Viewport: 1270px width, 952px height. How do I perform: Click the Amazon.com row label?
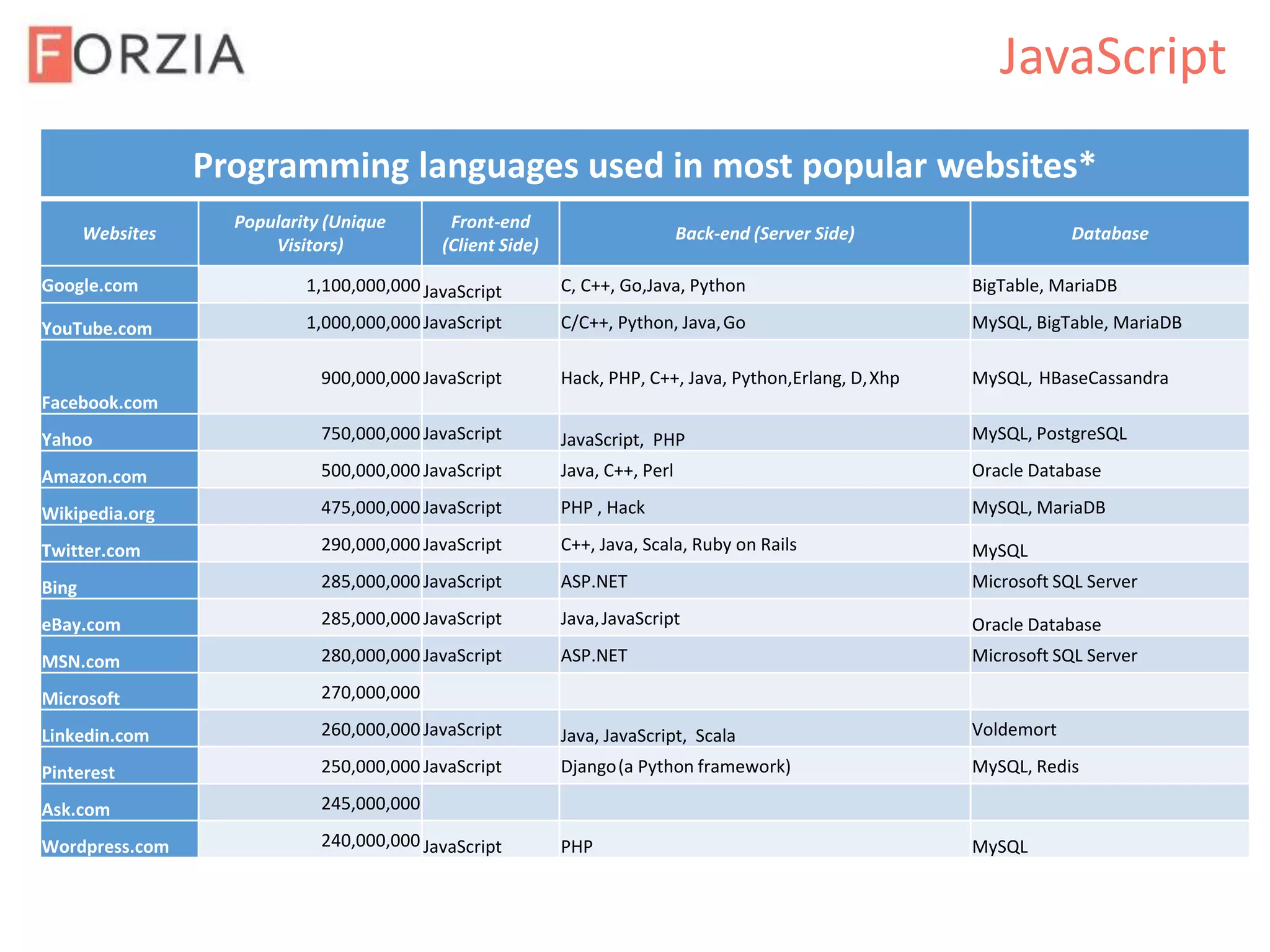[x=94, y=477]
